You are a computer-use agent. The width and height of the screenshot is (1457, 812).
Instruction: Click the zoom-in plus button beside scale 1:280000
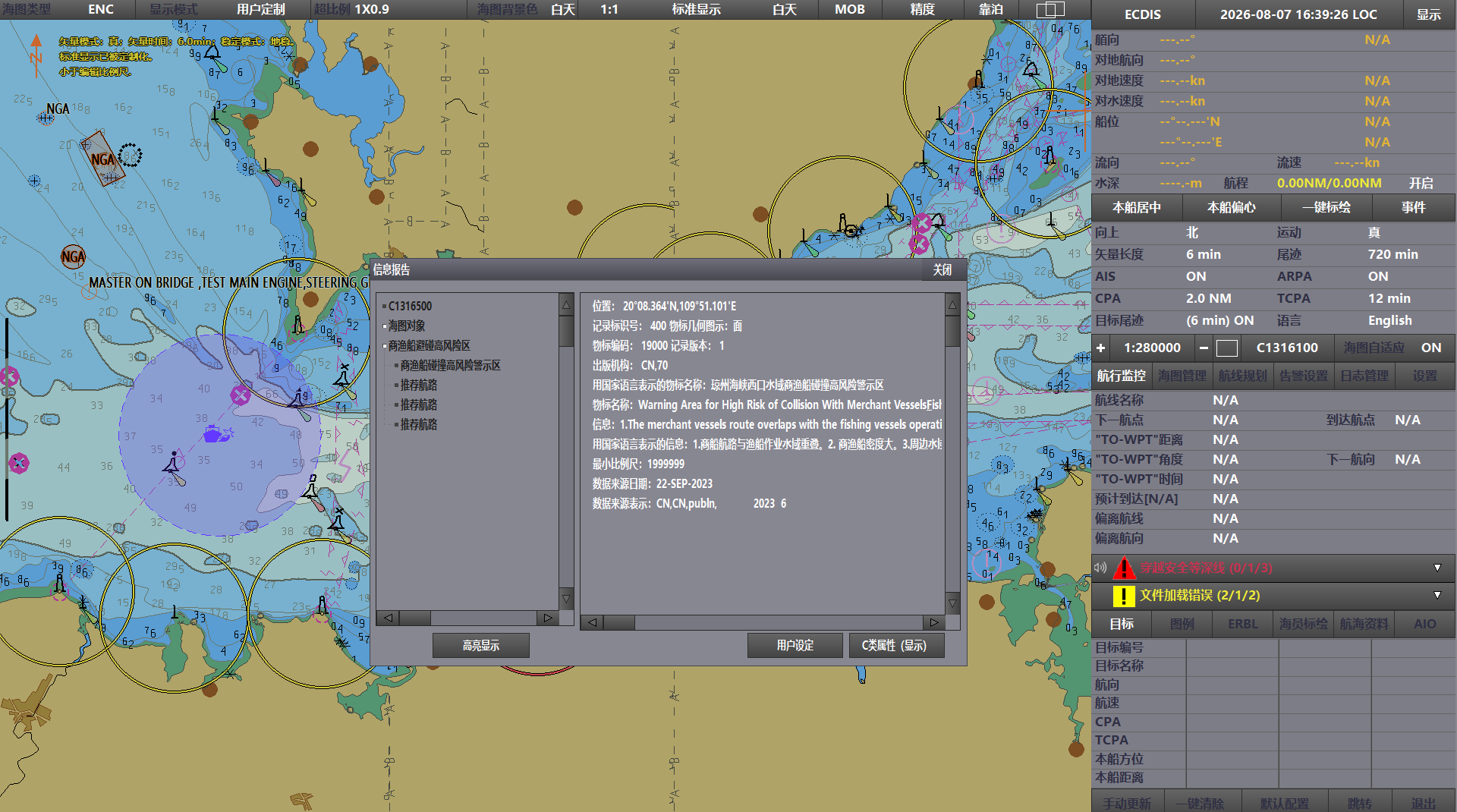coord(1101,348)
